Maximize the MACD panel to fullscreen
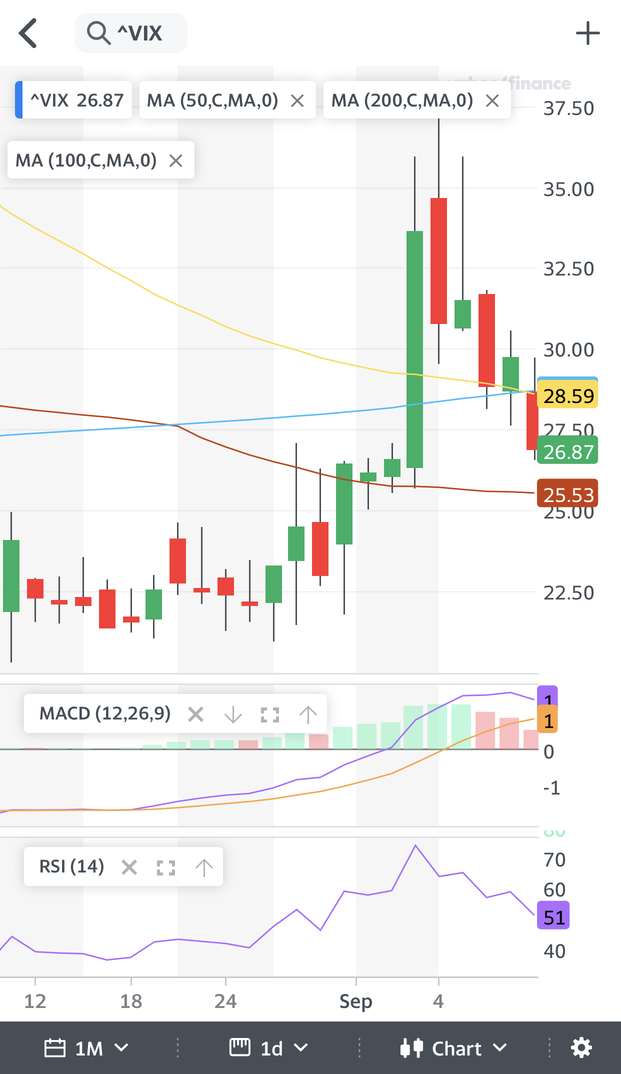Viewport: 621px width, 1074px height. (269, 714)
